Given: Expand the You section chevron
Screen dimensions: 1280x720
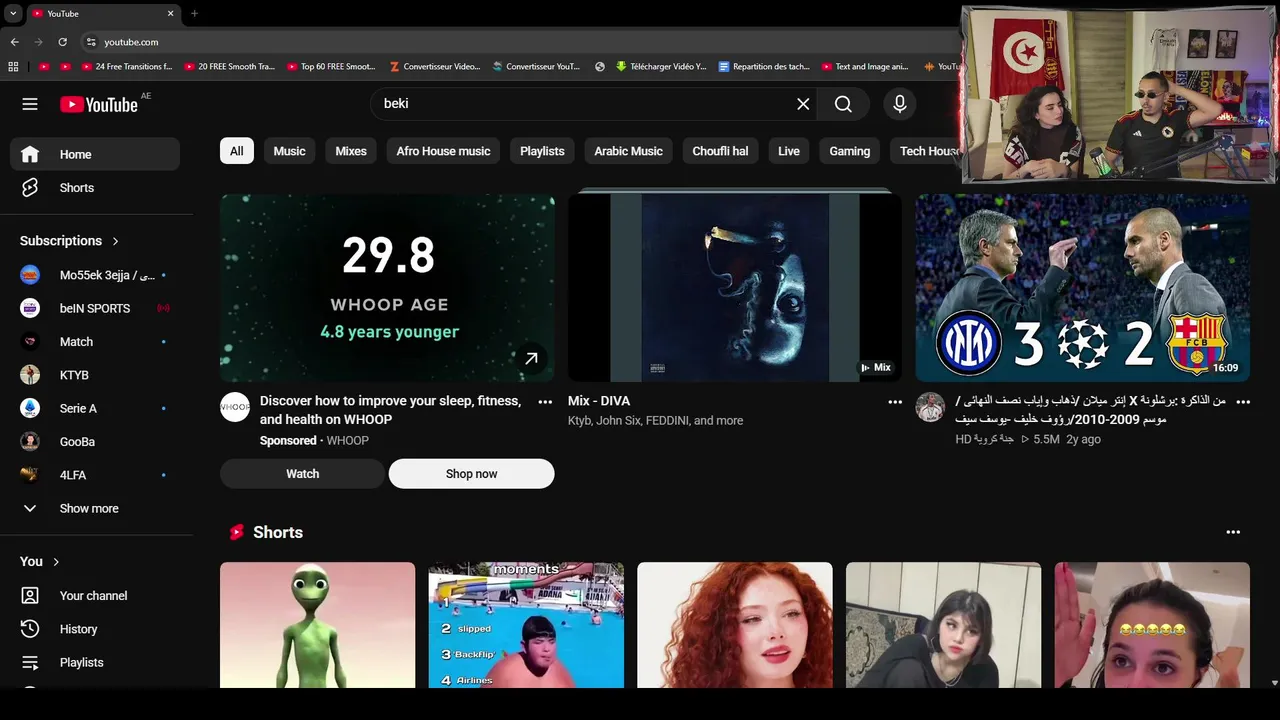Looking at the screenshot, I should tap(56, 562).
